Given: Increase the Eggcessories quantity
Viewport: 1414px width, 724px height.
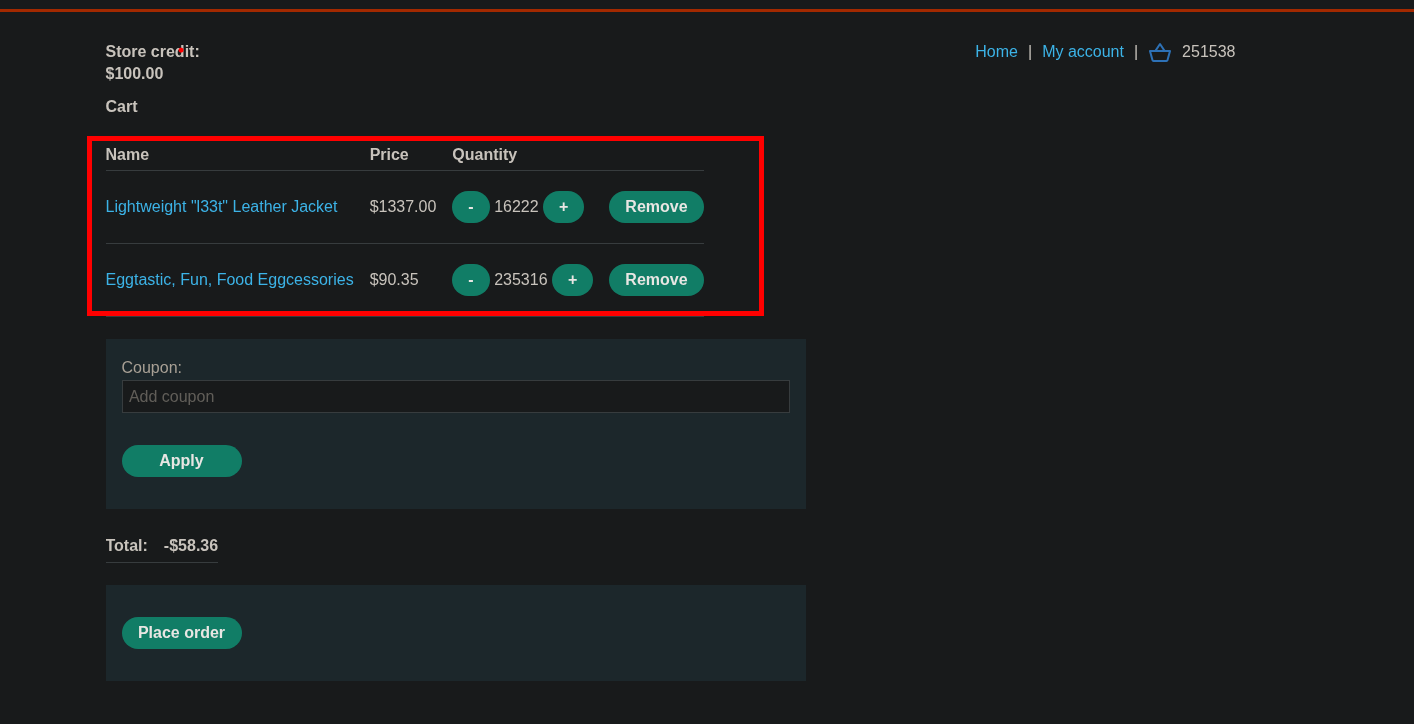Looking at the screenshot, I should pos(572,280).
